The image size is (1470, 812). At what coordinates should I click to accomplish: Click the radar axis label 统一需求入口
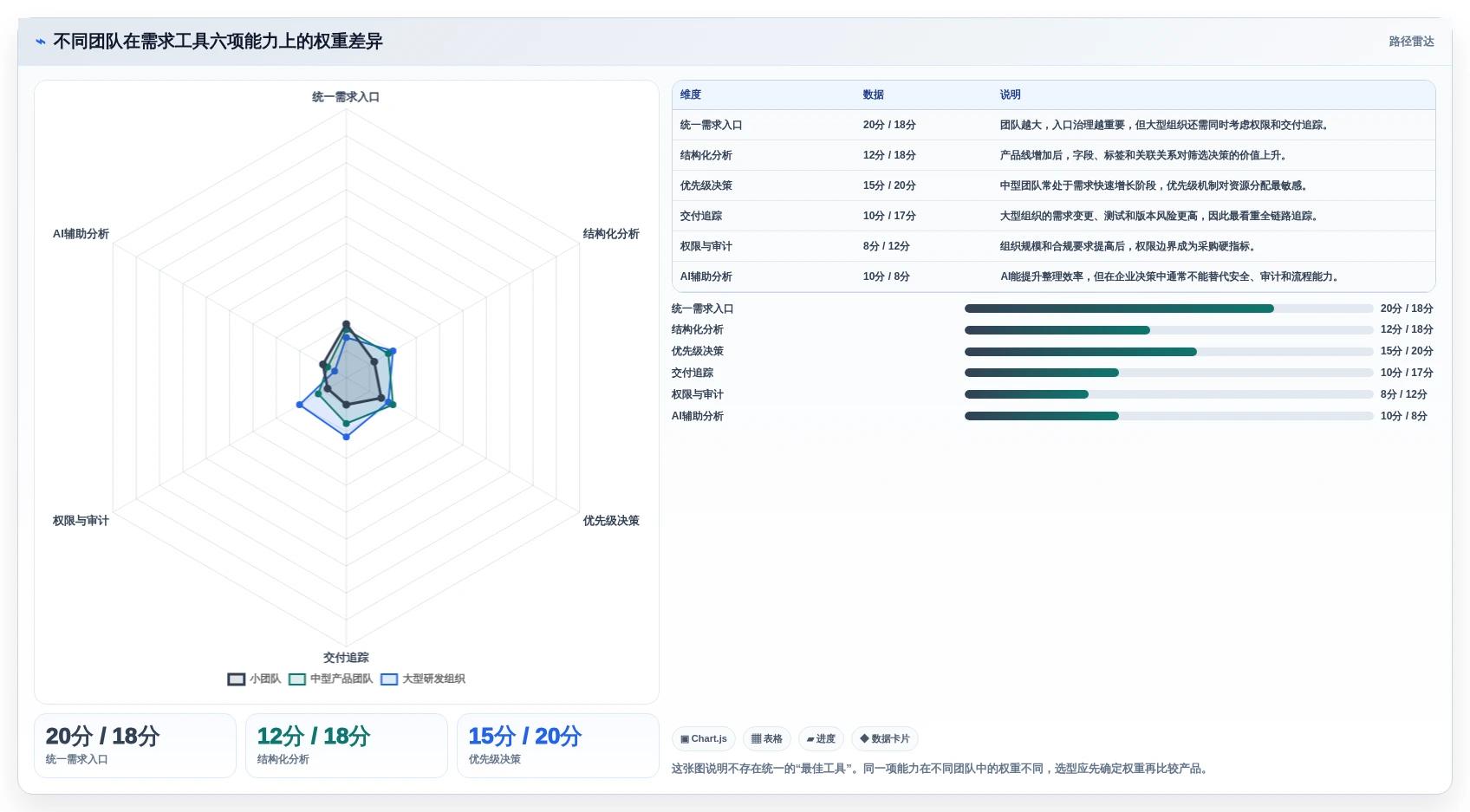tap(346, 97)
